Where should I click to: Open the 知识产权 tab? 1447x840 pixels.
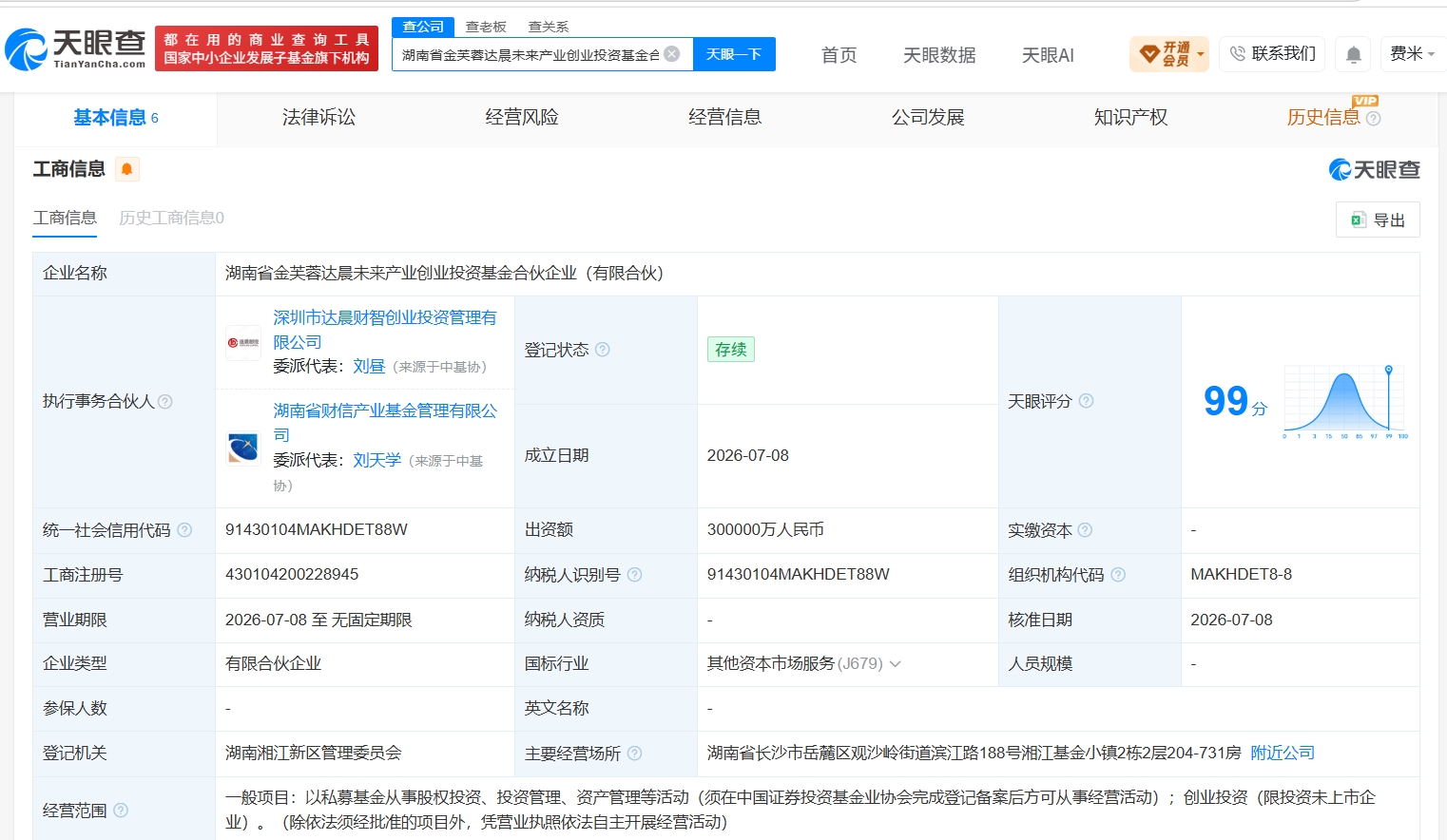1130,118
